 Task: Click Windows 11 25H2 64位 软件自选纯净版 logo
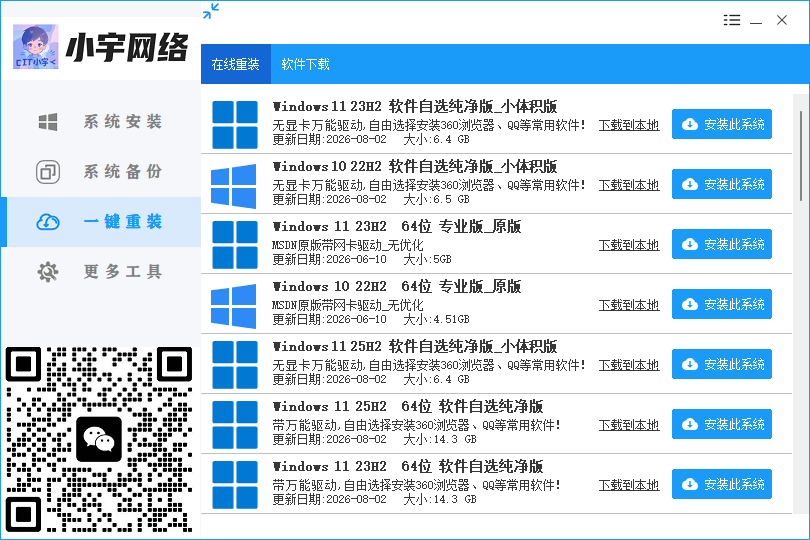point(235,424)
